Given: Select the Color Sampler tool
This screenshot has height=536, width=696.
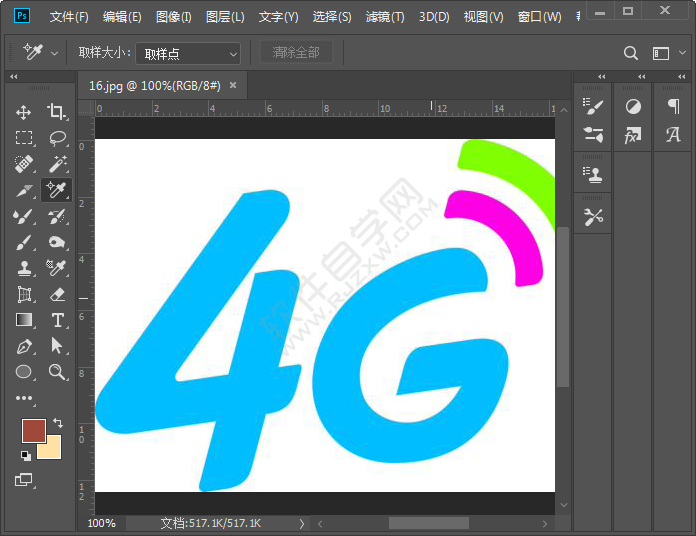Looking at the screenshot, I should coord(57,268).
